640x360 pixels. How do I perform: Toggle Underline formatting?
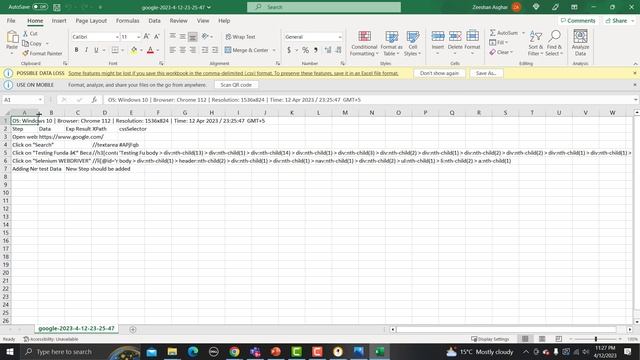[96, 50]
